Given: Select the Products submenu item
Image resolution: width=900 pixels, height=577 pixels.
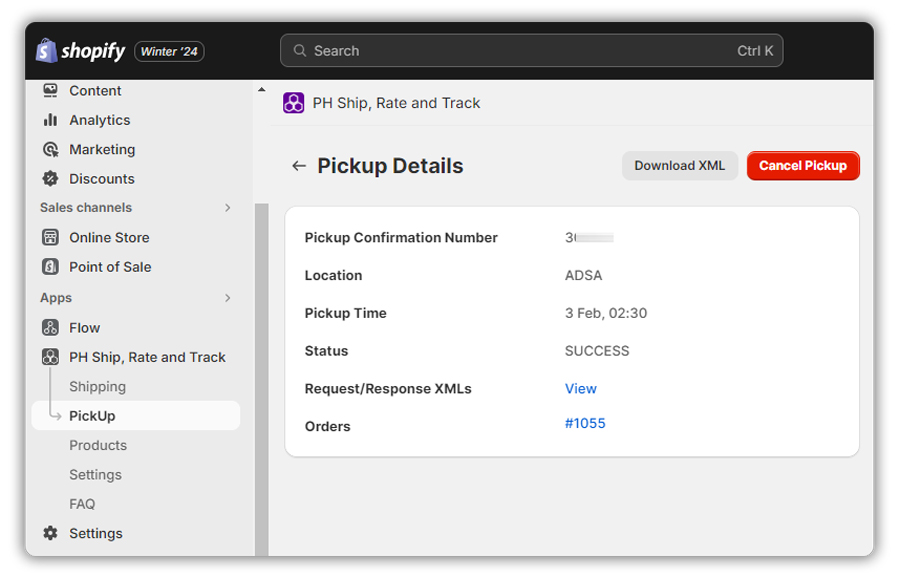Looking at the screenshot, I should pyautogui.click(x=98, y=445).
